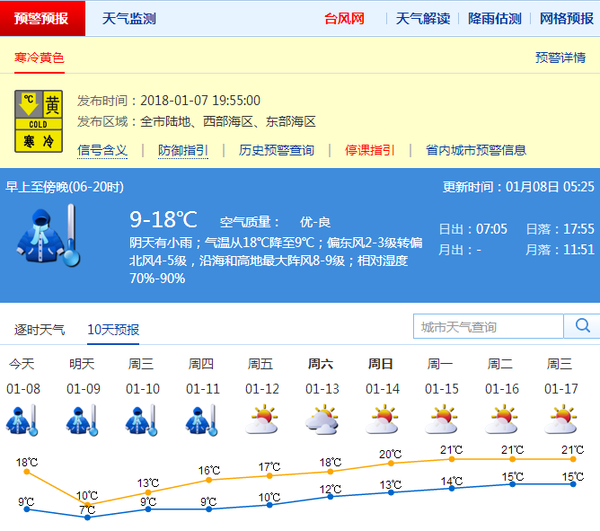The image size is (600, 531).
Task: Click Wednesday 01-17 weather icon
Action: 560,421
